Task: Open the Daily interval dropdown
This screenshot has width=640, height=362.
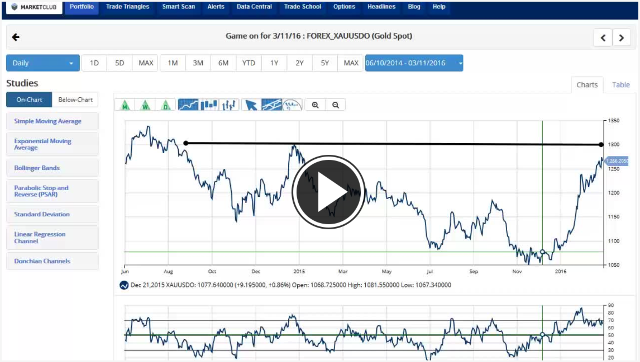Action: click(43, 63)
